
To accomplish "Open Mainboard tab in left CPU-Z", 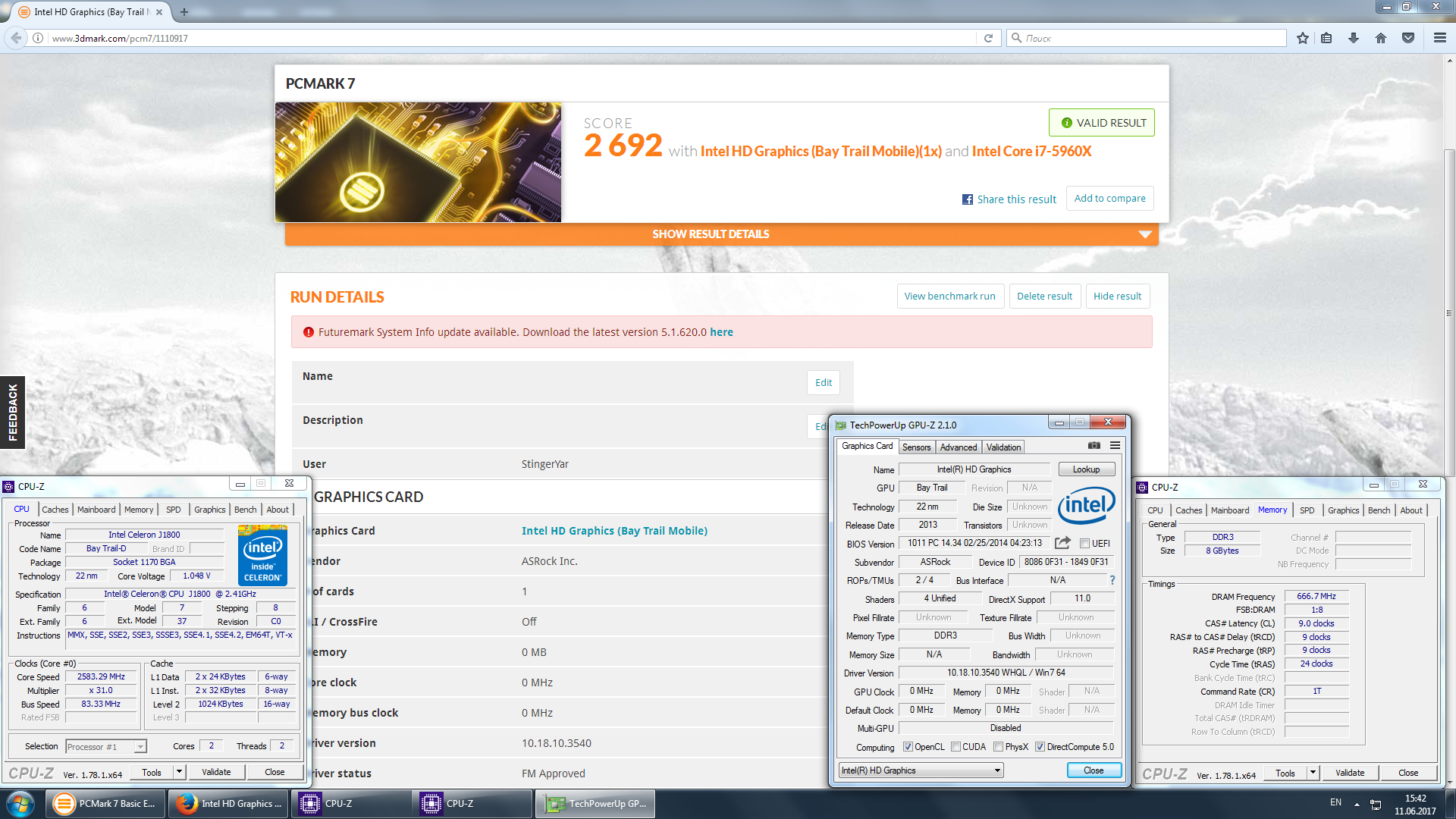I will [96, 510].
